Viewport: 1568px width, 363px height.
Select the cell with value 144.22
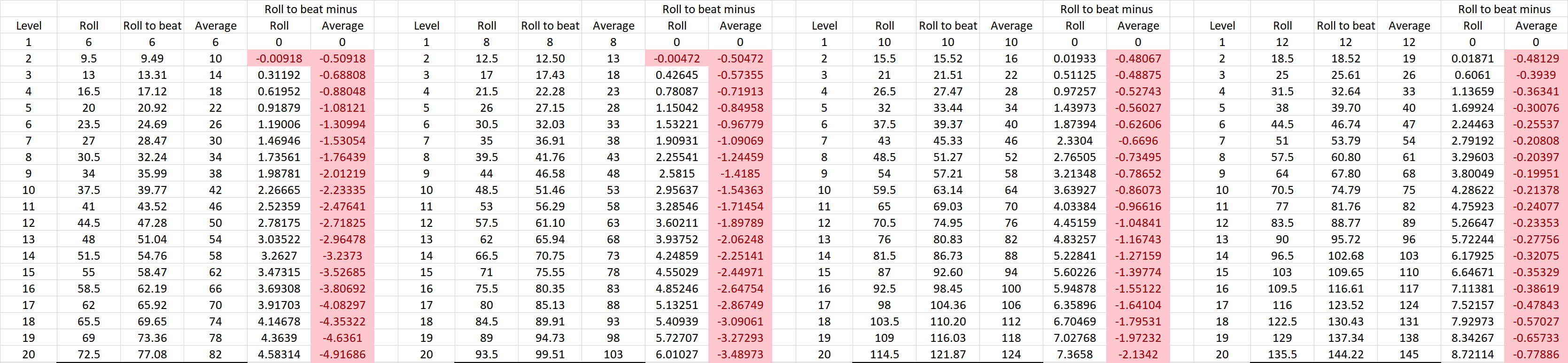(1345, 354)
